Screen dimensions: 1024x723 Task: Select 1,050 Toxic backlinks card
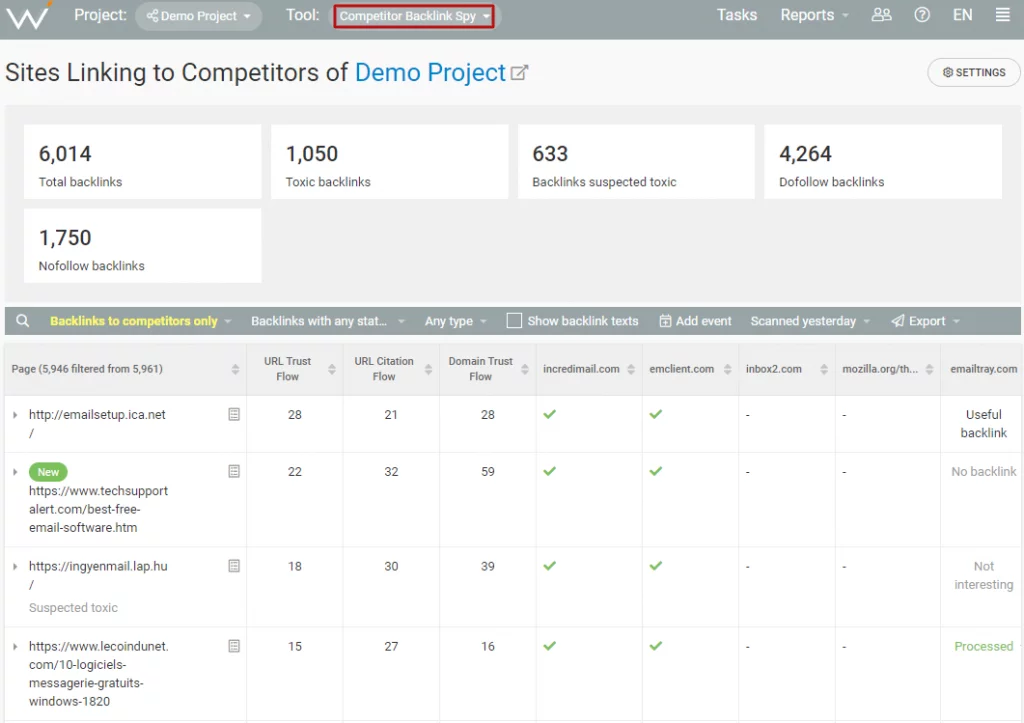389,162
